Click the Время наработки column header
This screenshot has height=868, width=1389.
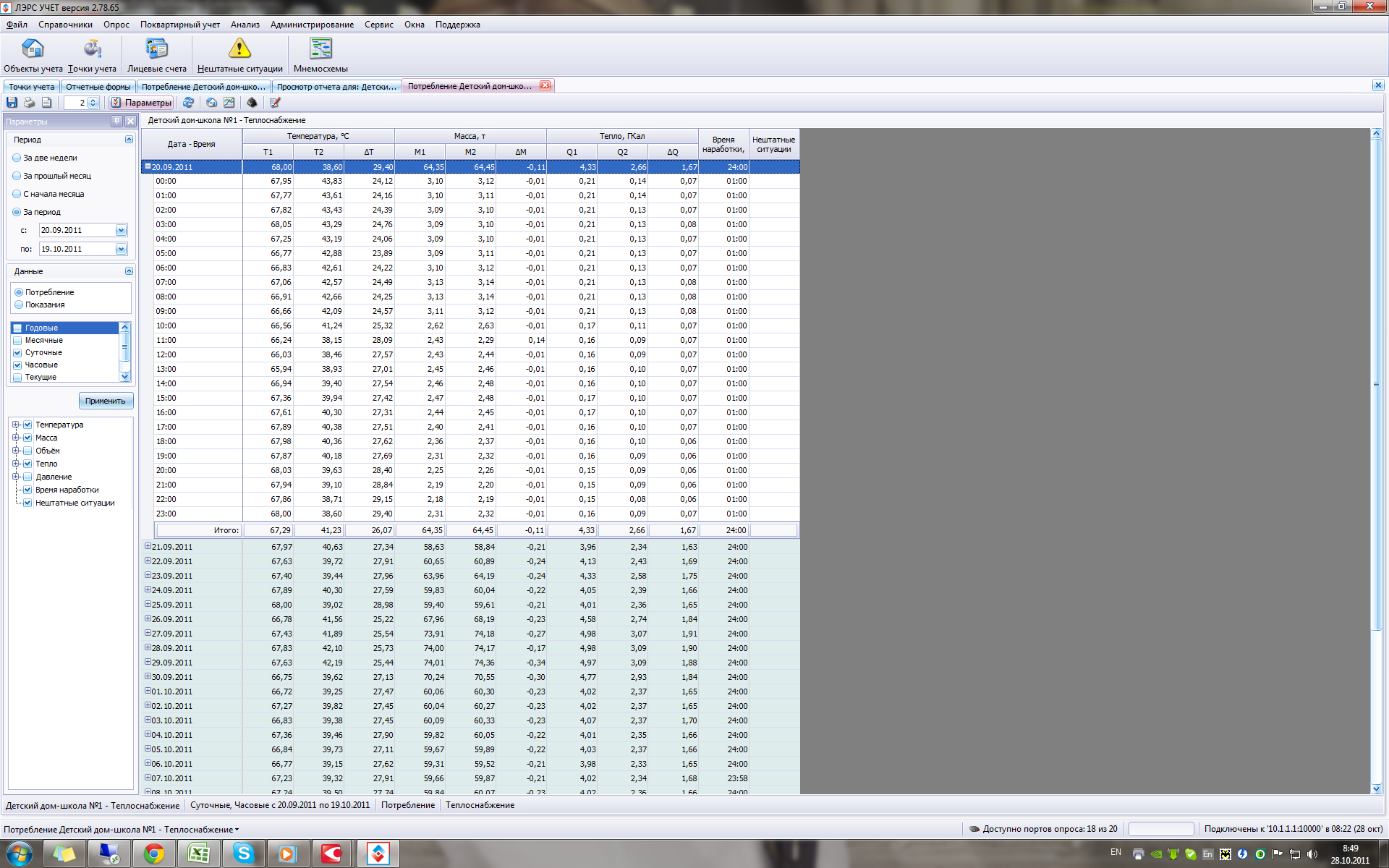click(x=723, y=144)
